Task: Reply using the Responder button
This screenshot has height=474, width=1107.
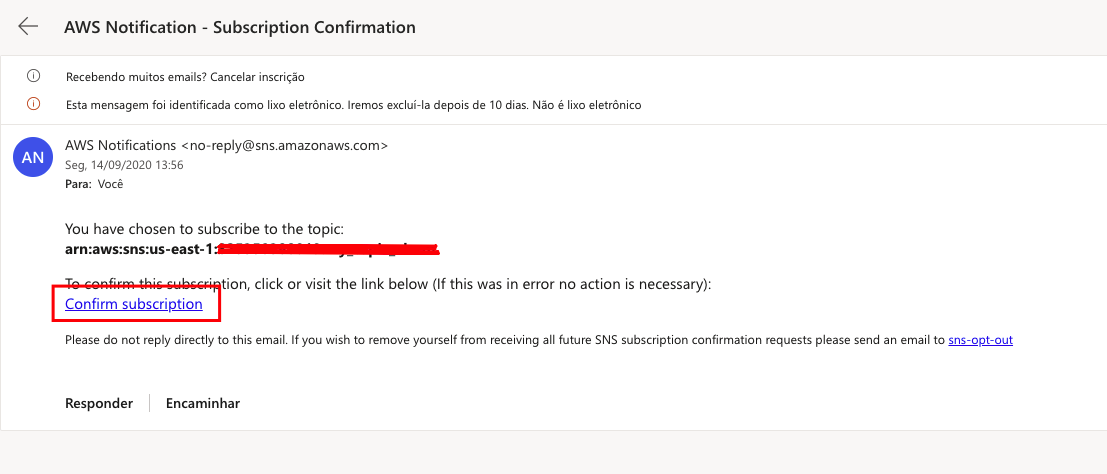Action: [x=99, y=403]
